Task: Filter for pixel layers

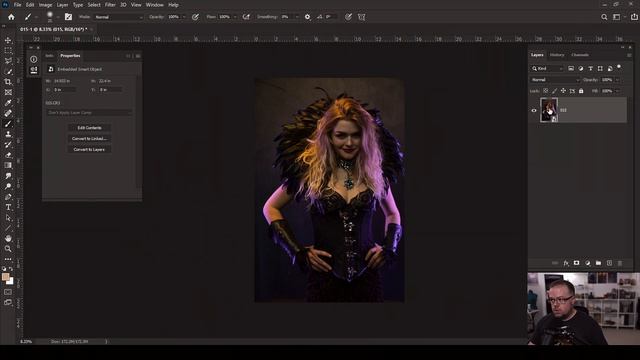Action: (x=571, y=69)
